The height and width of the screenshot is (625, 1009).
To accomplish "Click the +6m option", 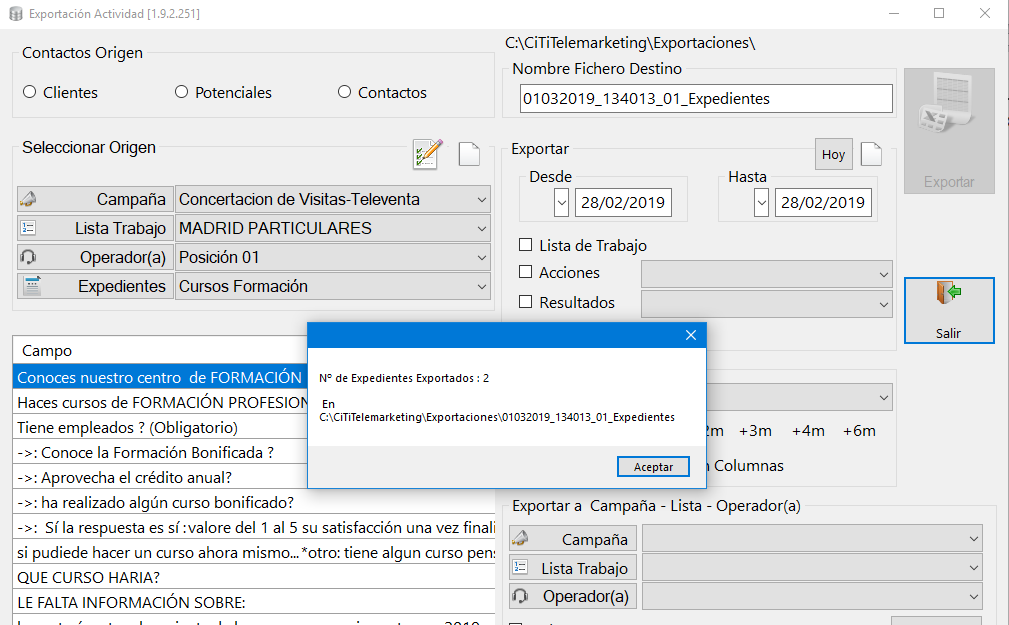I will [x=859, y=431].
